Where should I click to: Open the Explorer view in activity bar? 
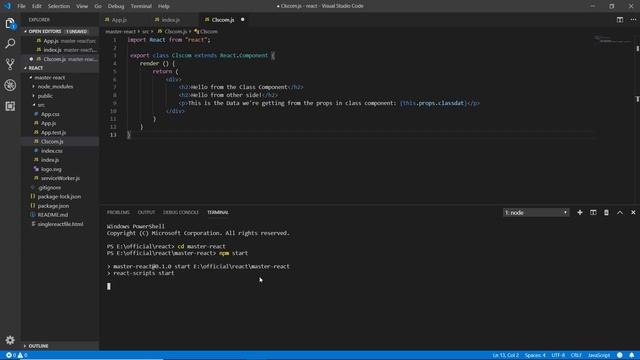(10, 24)
